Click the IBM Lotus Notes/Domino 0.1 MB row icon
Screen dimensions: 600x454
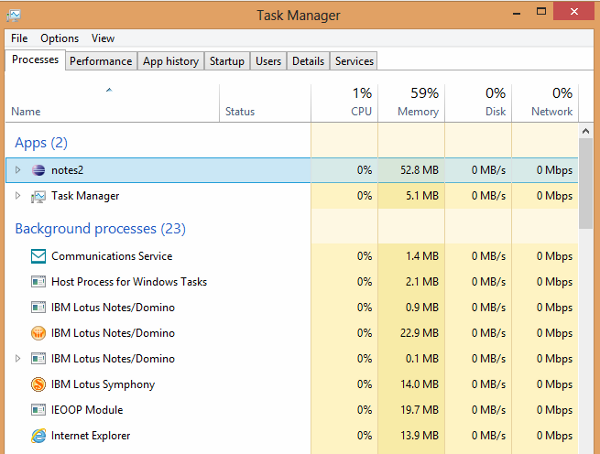[38, 359]
